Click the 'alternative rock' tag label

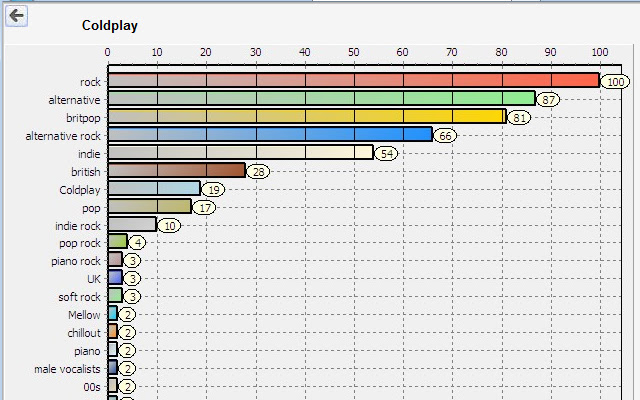(x=63, y=136)
